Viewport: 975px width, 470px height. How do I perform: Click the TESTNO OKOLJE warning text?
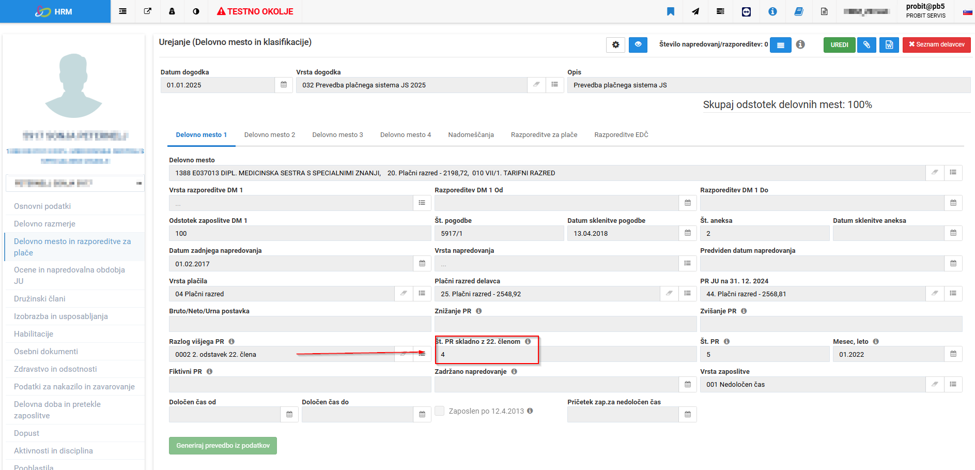pos(255,11)
